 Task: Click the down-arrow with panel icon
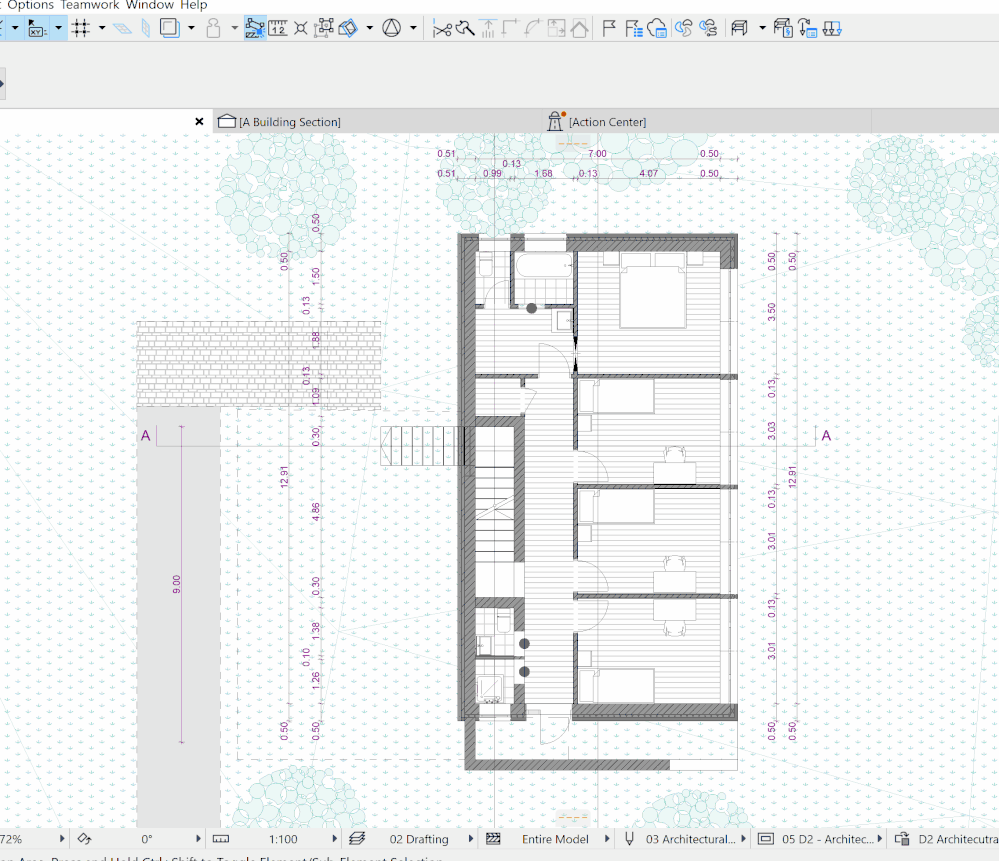pos(807,29)
